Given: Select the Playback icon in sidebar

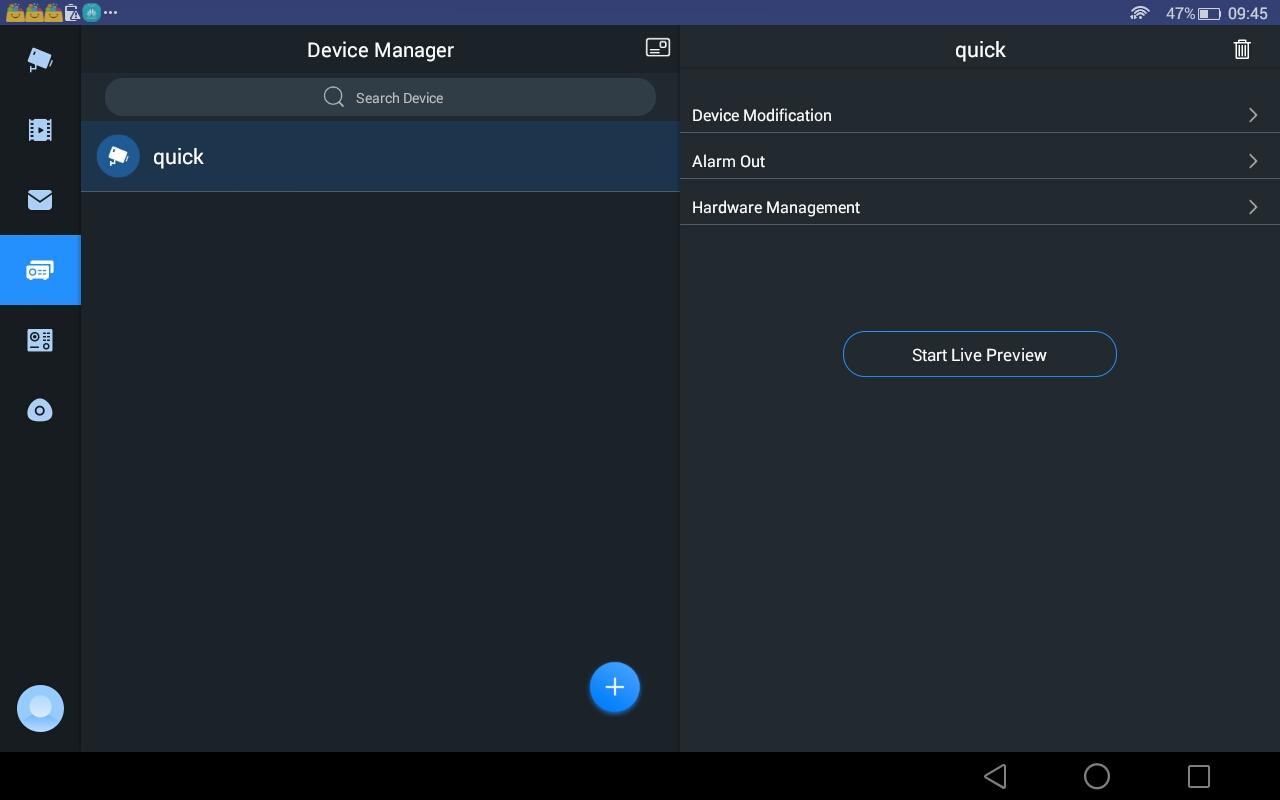Looking at the screenshot, I should (40, 130).
